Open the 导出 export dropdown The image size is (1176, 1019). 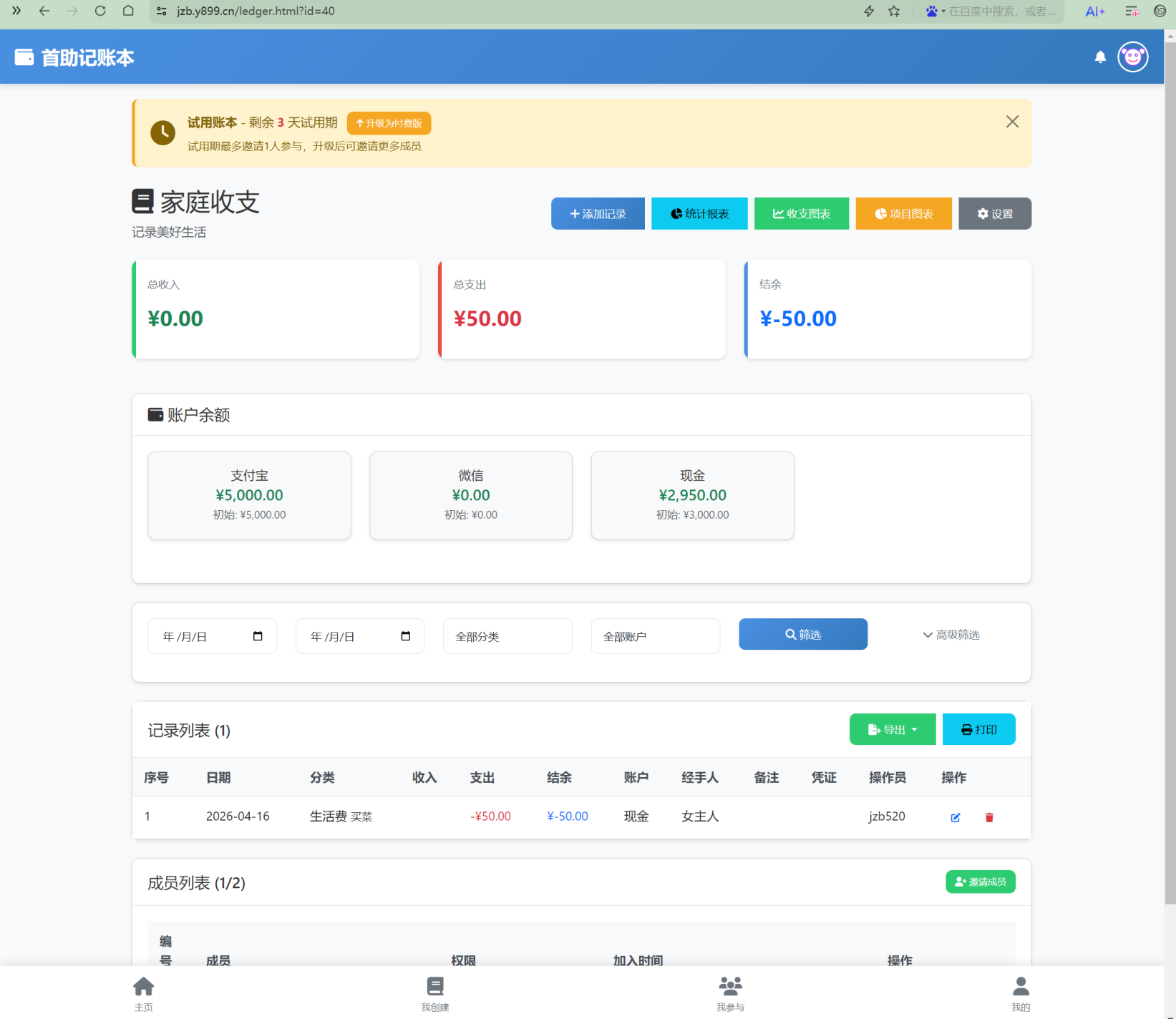(x=892, y=729)
